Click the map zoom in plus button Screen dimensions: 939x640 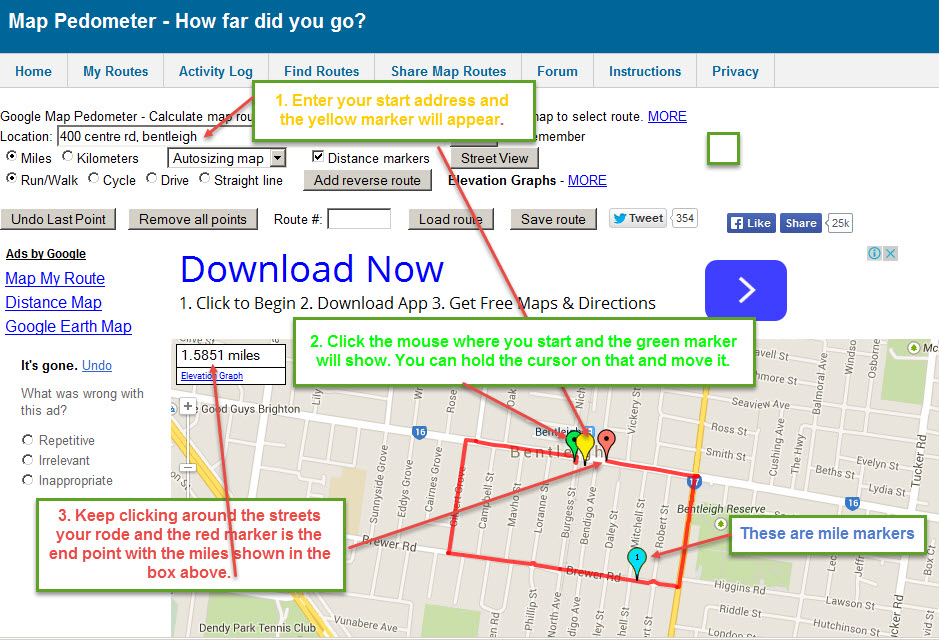[188, 407]
